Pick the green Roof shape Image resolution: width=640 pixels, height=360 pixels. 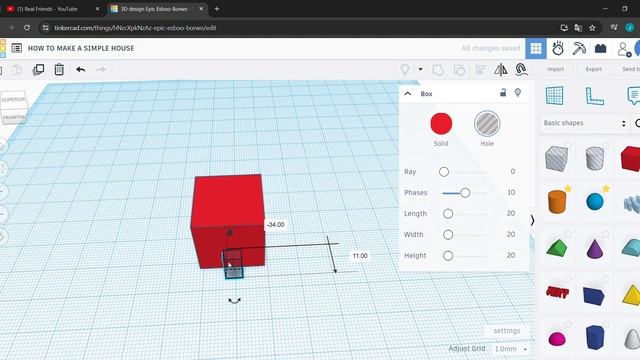point(556,248)
